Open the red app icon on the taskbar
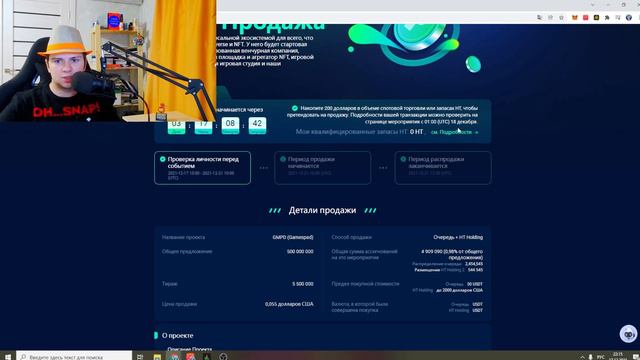This screenshot has height=360, width=640. [x=191, y=356]
